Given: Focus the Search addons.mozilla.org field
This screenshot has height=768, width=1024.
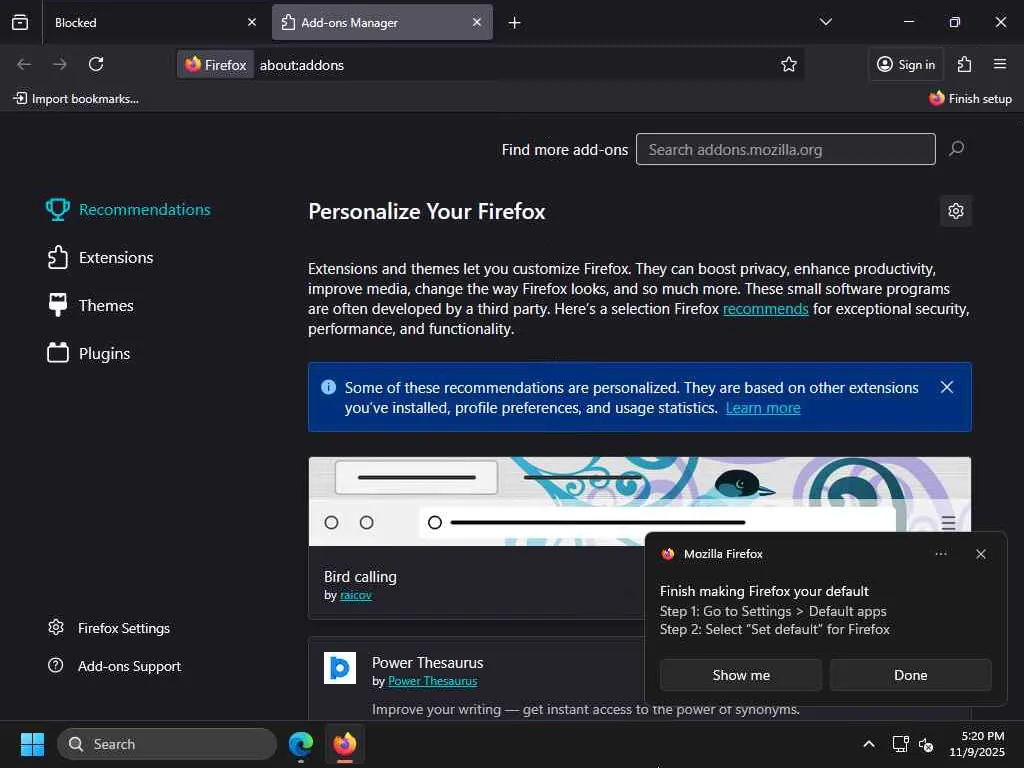Looking at the screenshot, I should [x=786, y=150].
